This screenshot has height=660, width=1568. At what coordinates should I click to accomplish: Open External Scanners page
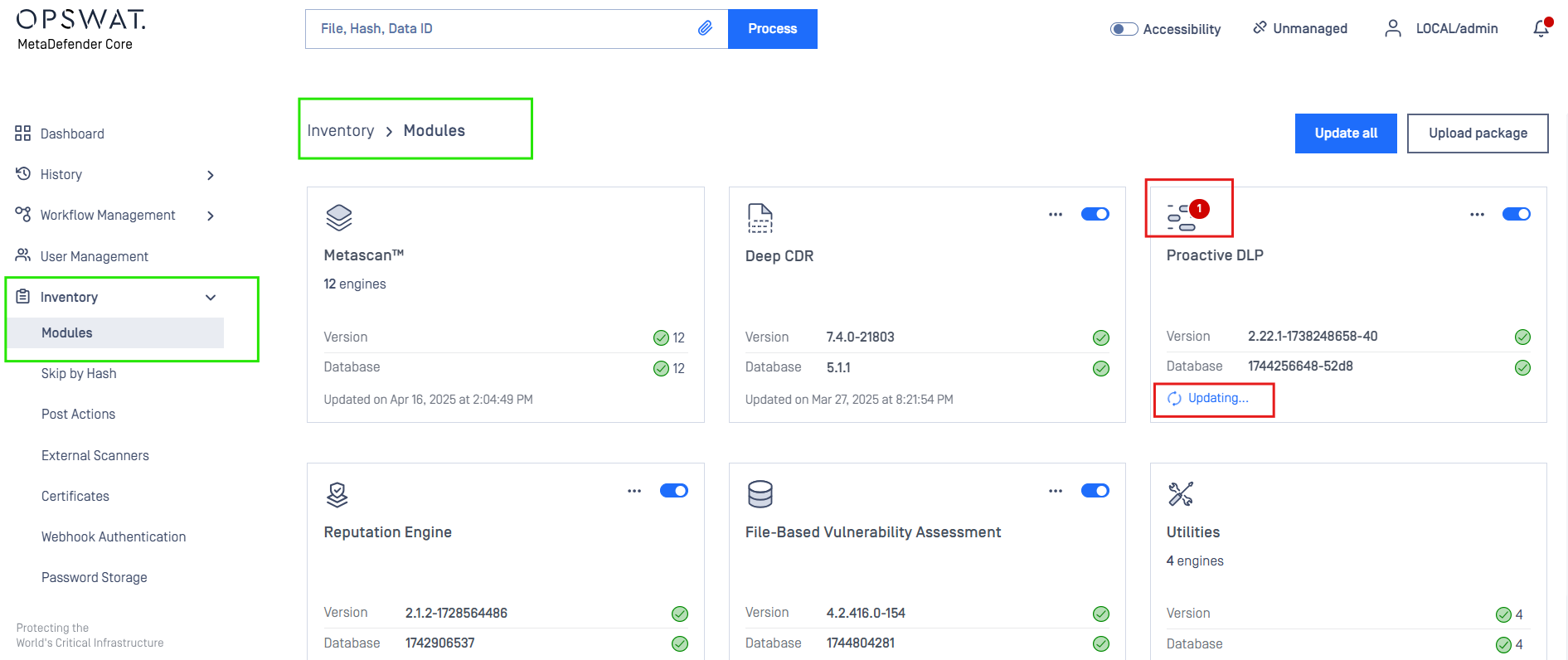95,455
